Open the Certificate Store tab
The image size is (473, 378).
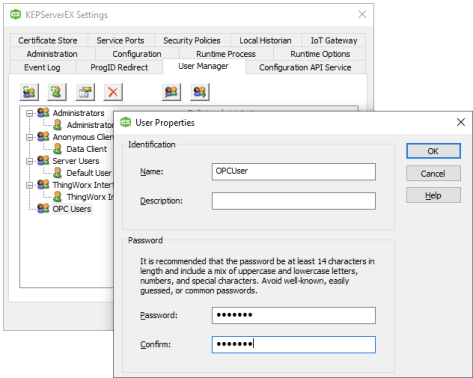tap(48, 40)
